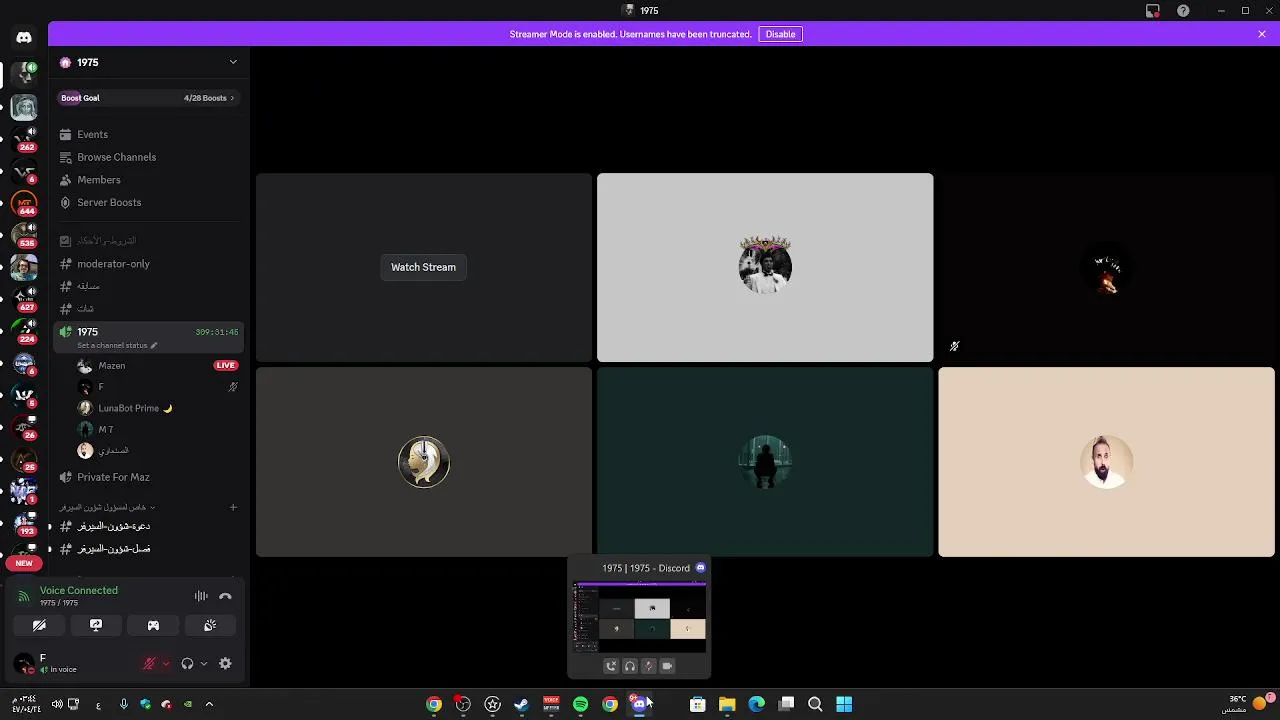Select the LunaBot avatar participant tile

coord(424,462)
